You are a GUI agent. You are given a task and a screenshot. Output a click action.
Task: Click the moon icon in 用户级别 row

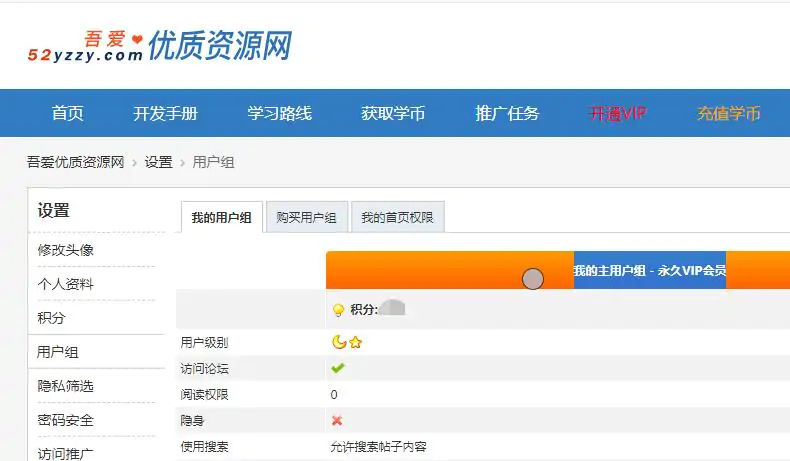coord(339,343)
